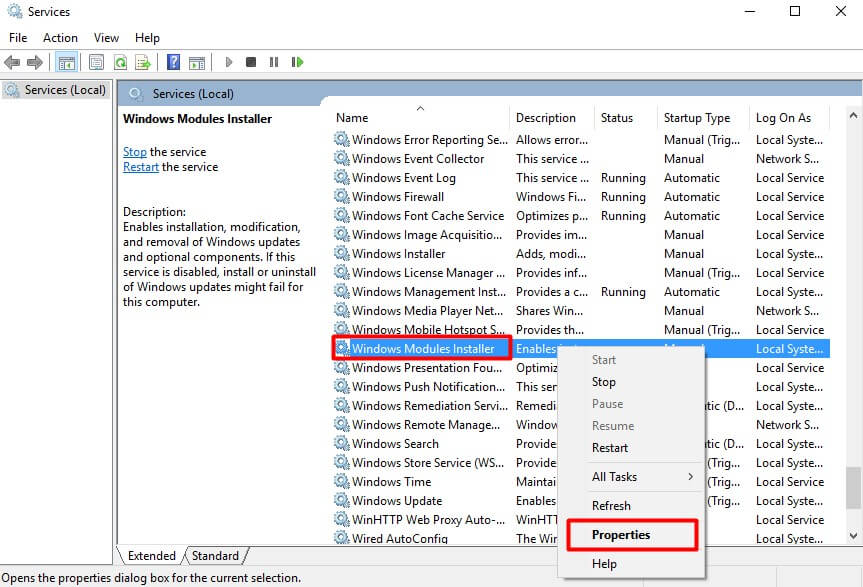
Task: Click gear icon beside Windows Firewall
Action: tap(342, 196)
